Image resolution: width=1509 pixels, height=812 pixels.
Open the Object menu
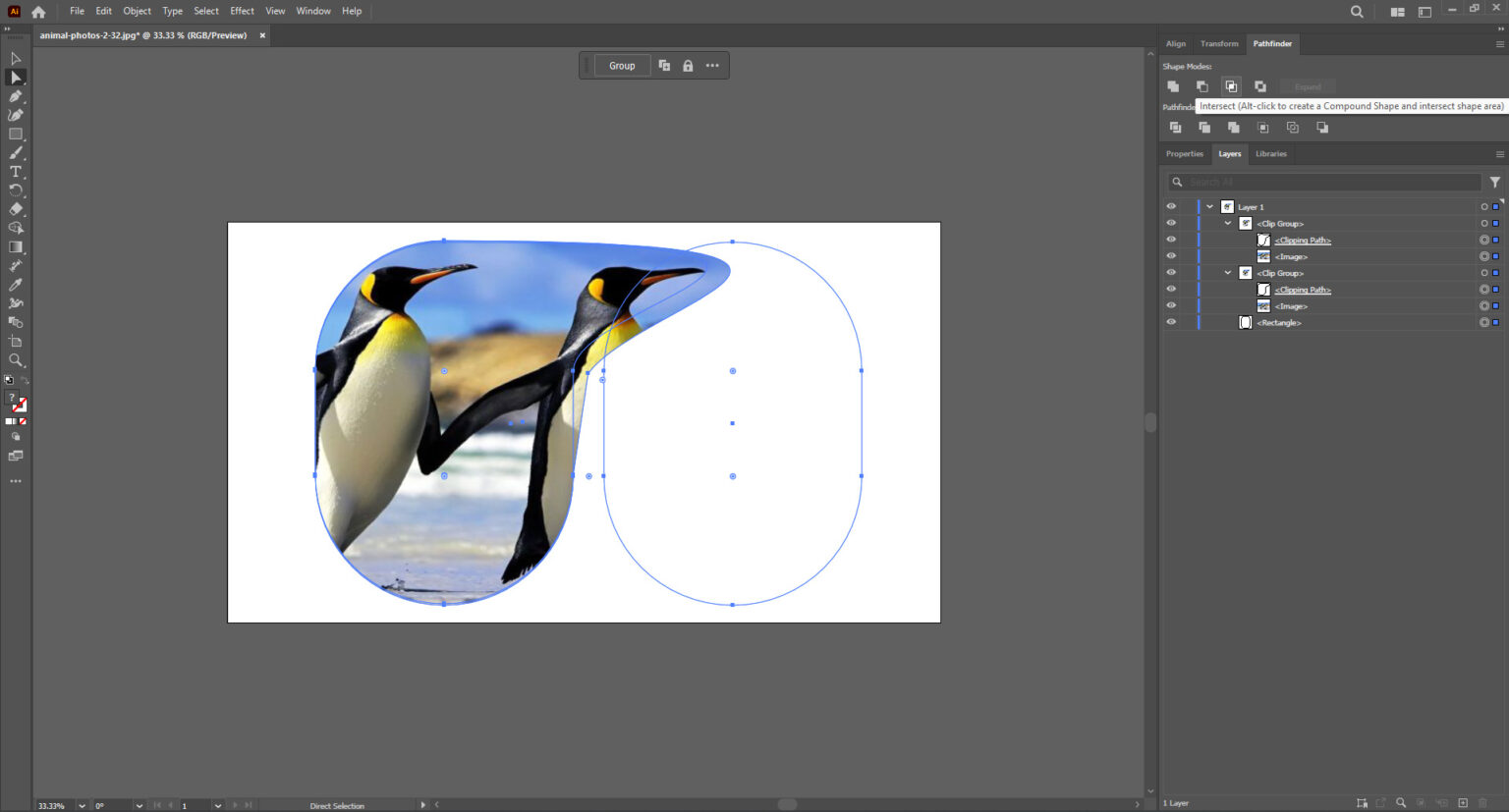coord(137,11)
